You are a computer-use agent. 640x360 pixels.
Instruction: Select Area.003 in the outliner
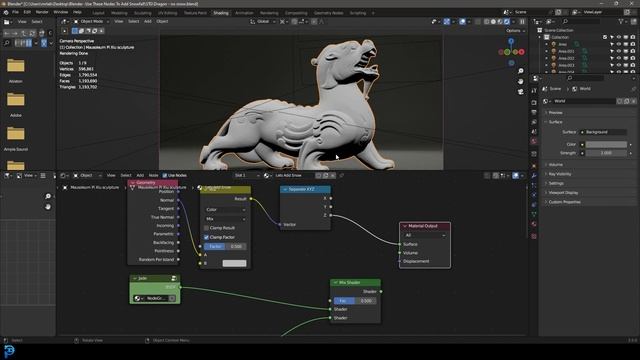(566, 65)
